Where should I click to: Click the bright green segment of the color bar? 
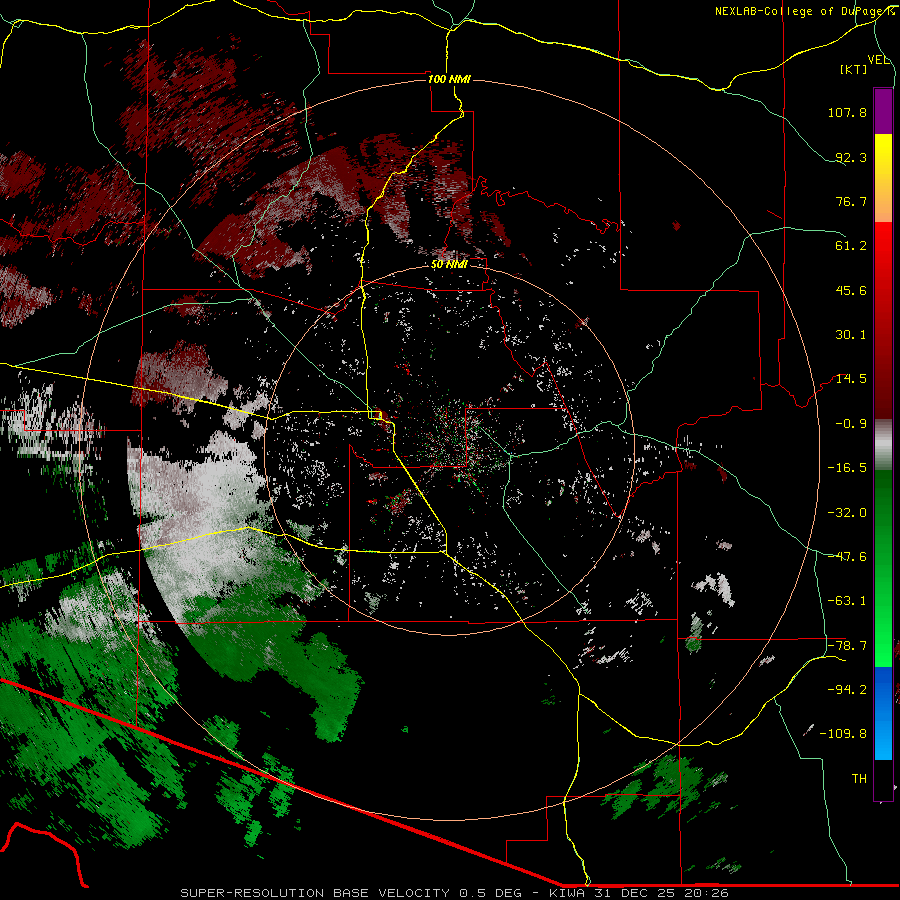883,643
